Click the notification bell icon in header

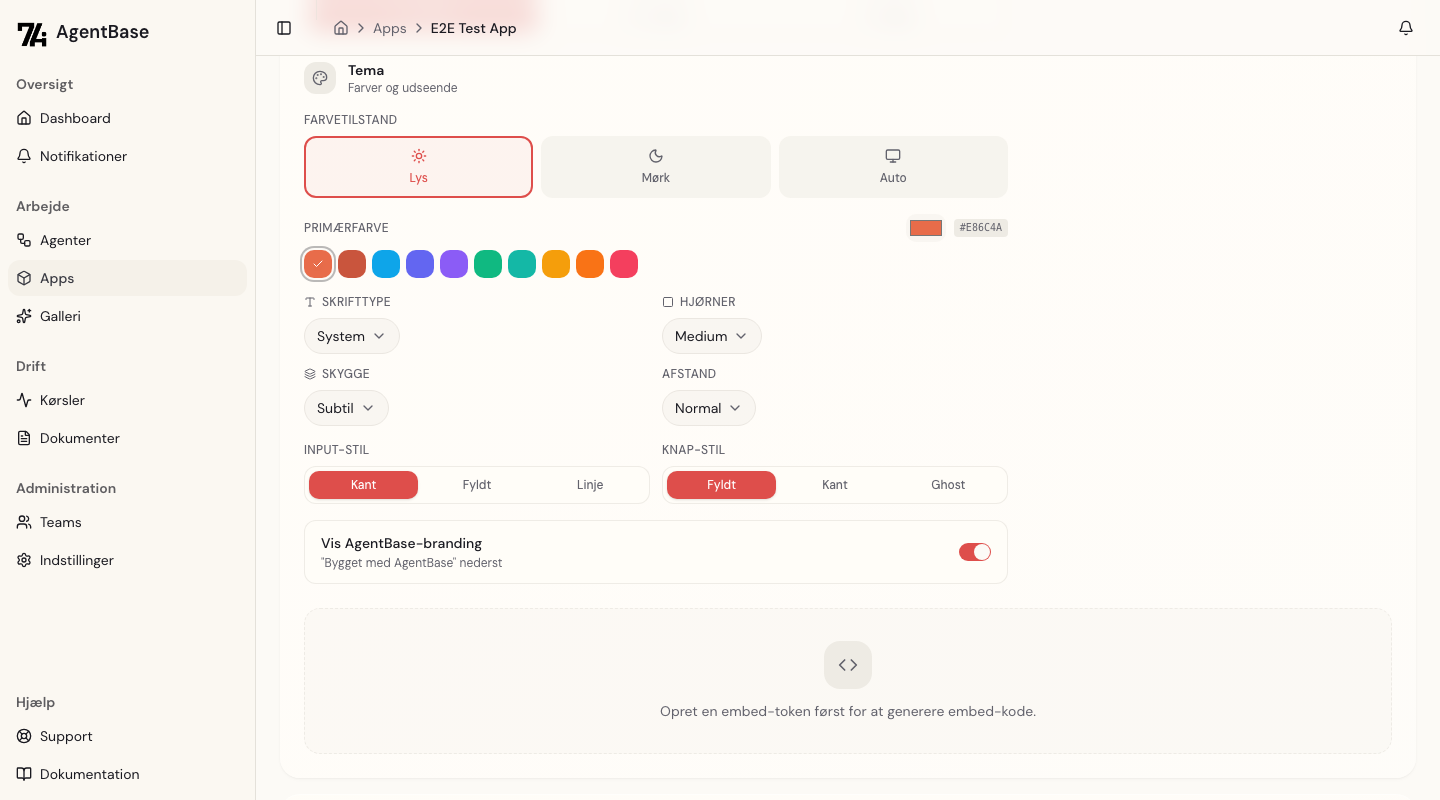click(x=1406, y=28)
